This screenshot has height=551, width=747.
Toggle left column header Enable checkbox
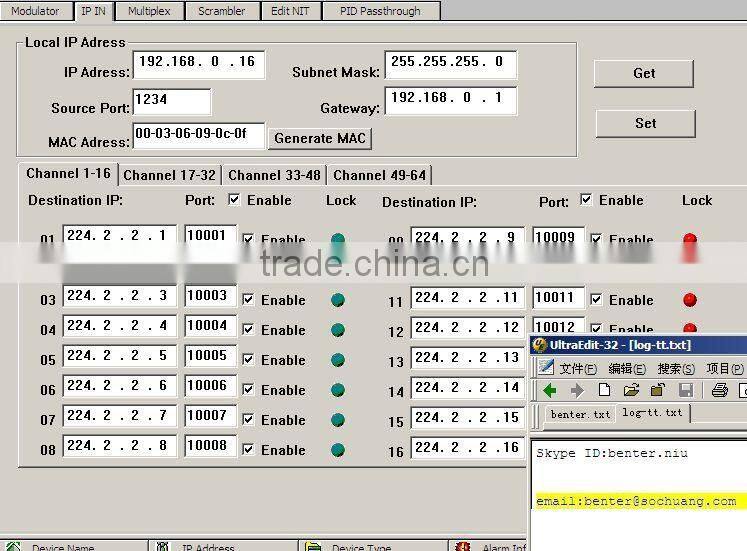pos(234,200)
